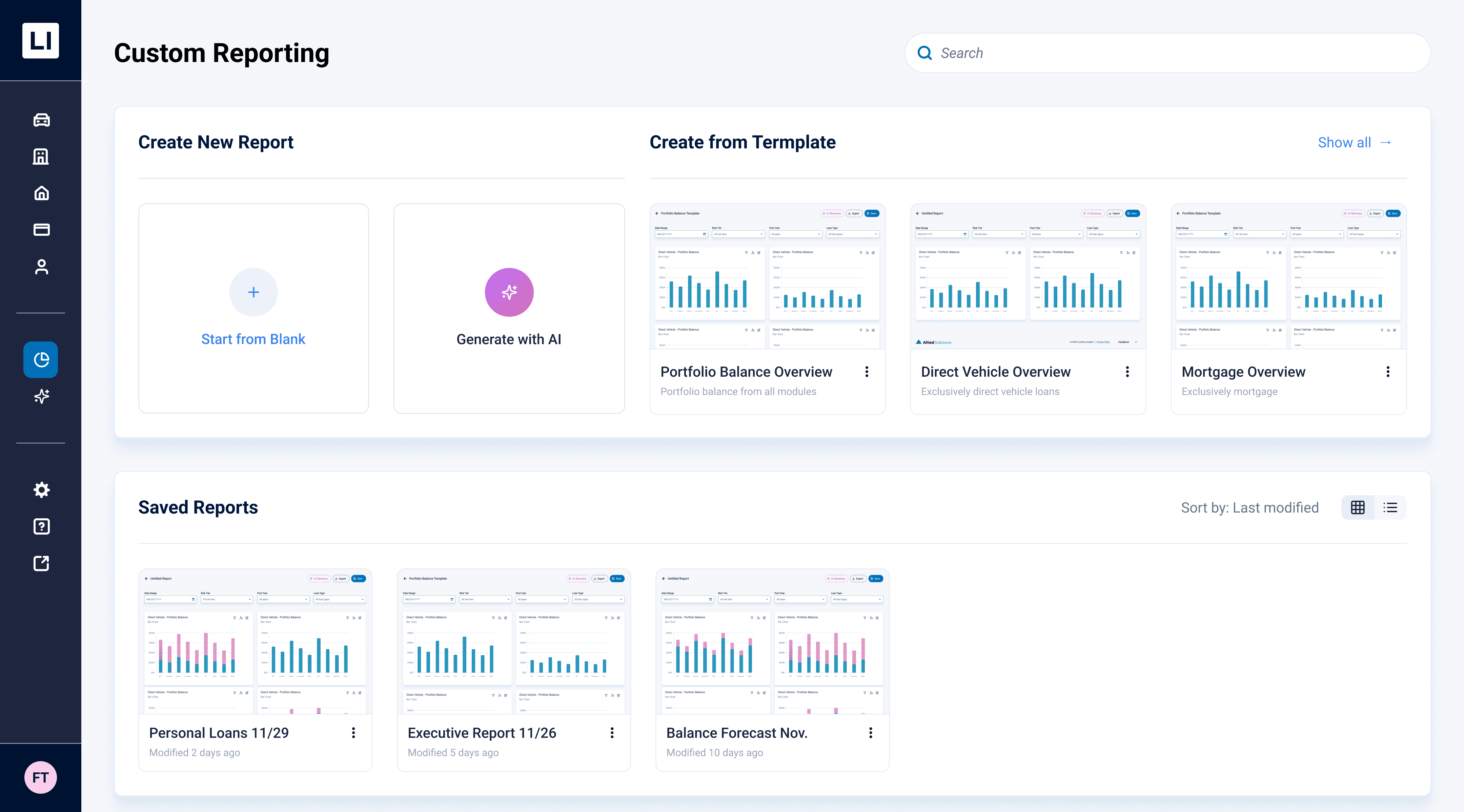Screen dimensions: 1464x812
Task: Switch saved reports to grid view
Action: (x=1358, y=507)
